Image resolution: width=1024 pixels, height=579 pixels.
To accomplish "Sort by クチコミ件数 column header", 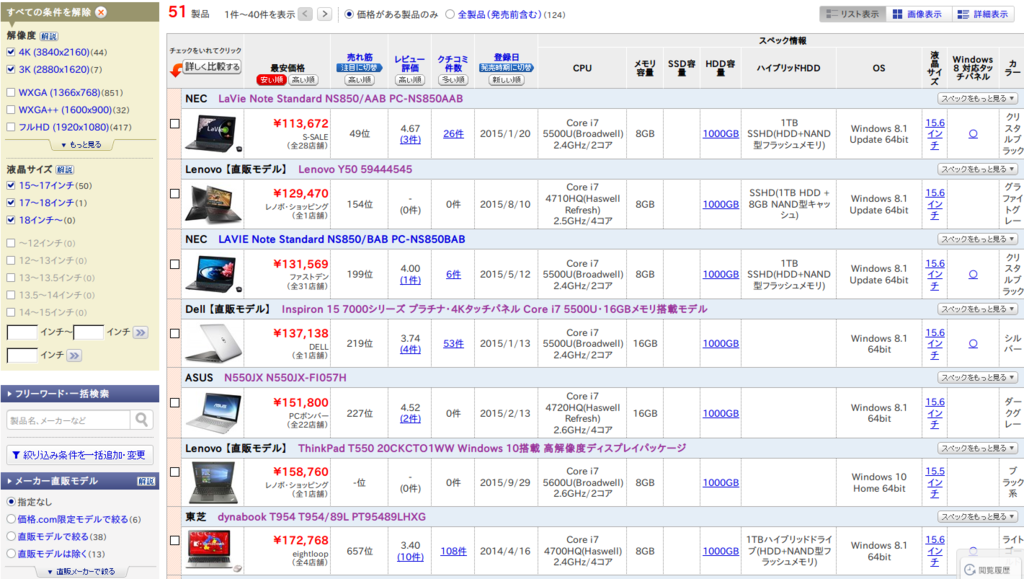I will pyautogui.click(x=453, y=63).
